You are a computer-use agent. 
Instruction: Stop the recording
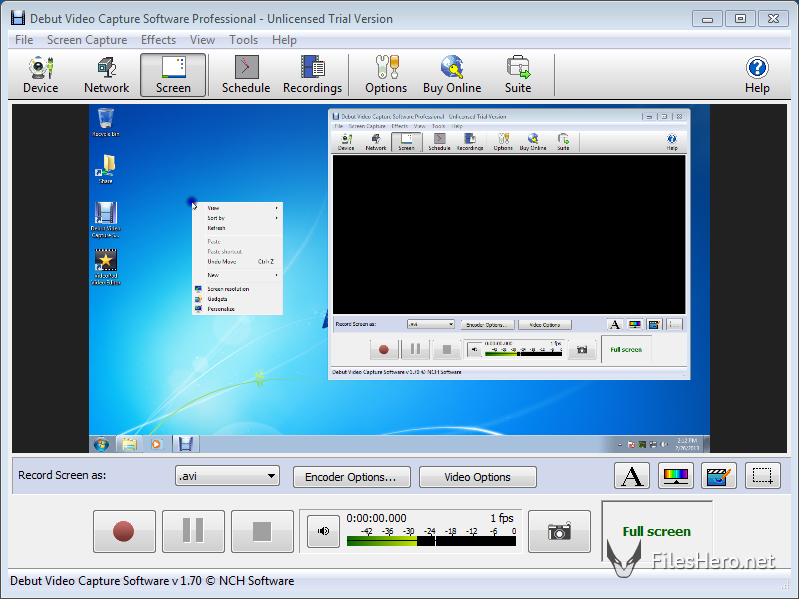pyautogui.click(x=262, y=531)
